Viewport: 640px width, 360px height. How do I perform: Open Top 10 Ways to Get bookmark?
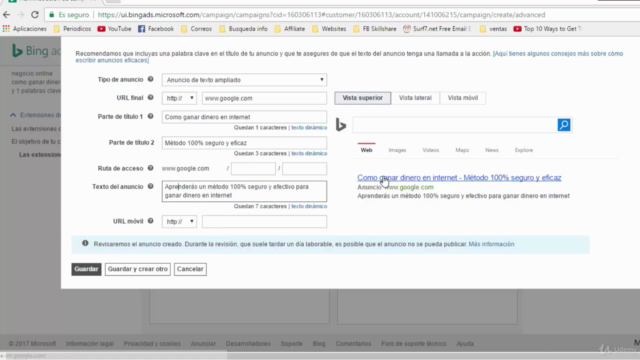tap(548, 29)
